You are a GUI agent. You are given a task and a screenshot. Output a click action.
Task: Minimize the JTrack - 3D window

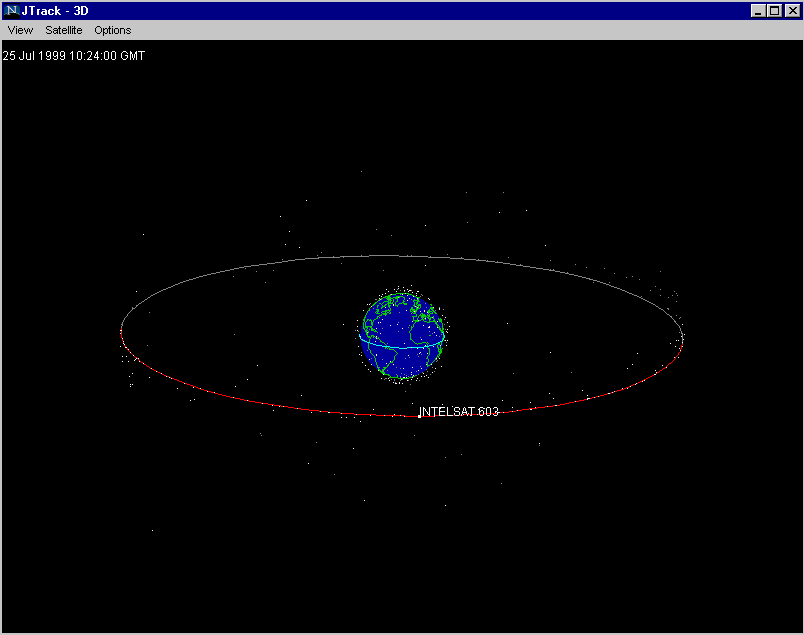pos(758,10)
